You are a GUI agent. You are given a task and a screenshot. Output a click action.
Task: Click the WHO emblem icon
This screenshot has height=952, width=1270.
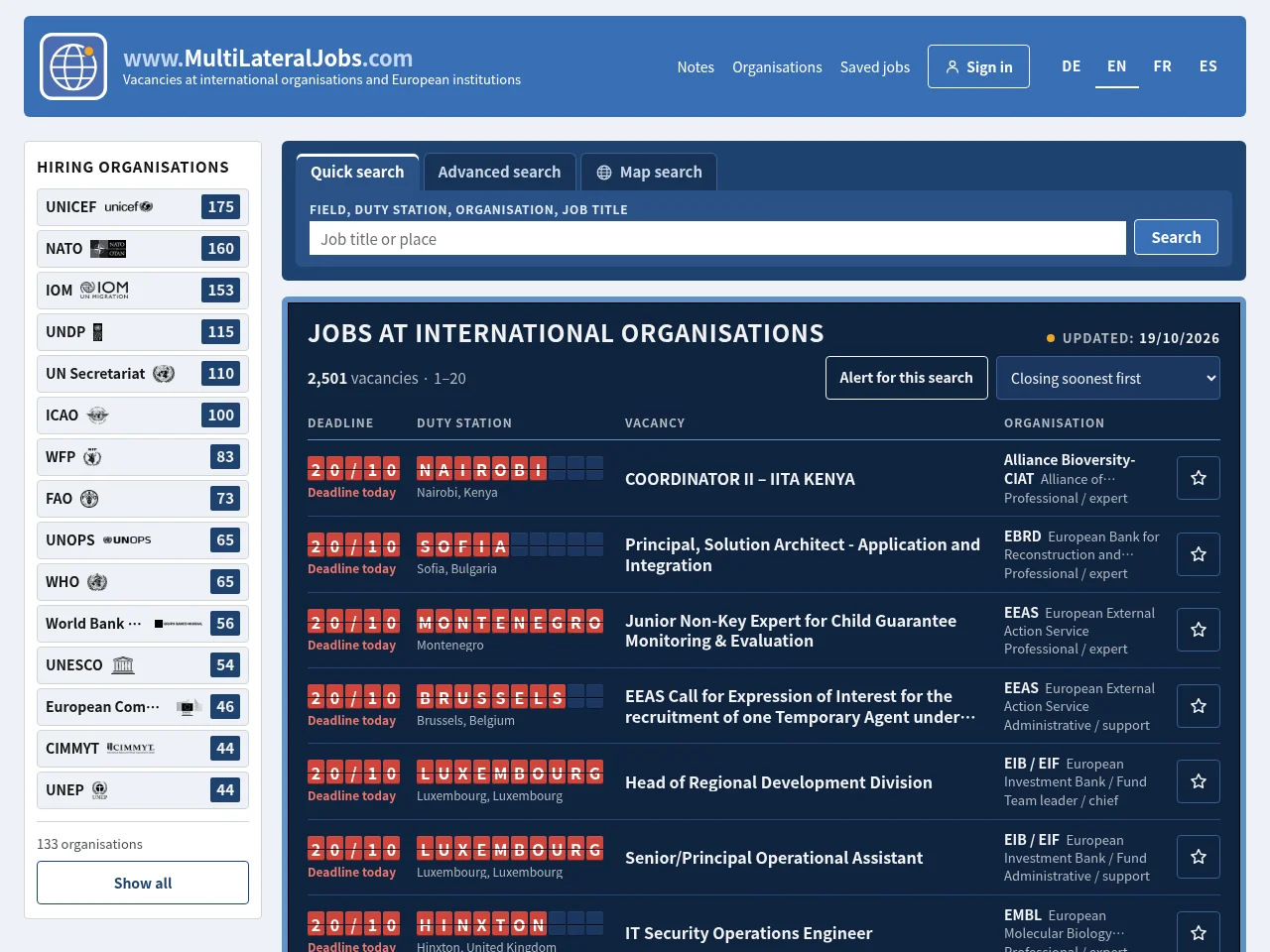coord(97,582)
